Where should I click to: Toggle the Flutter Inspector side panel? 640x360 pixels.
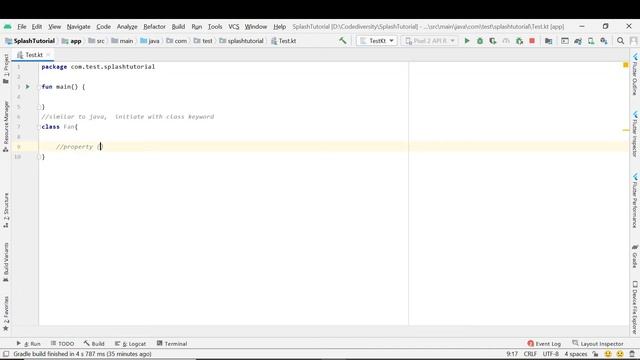point(635,134)
